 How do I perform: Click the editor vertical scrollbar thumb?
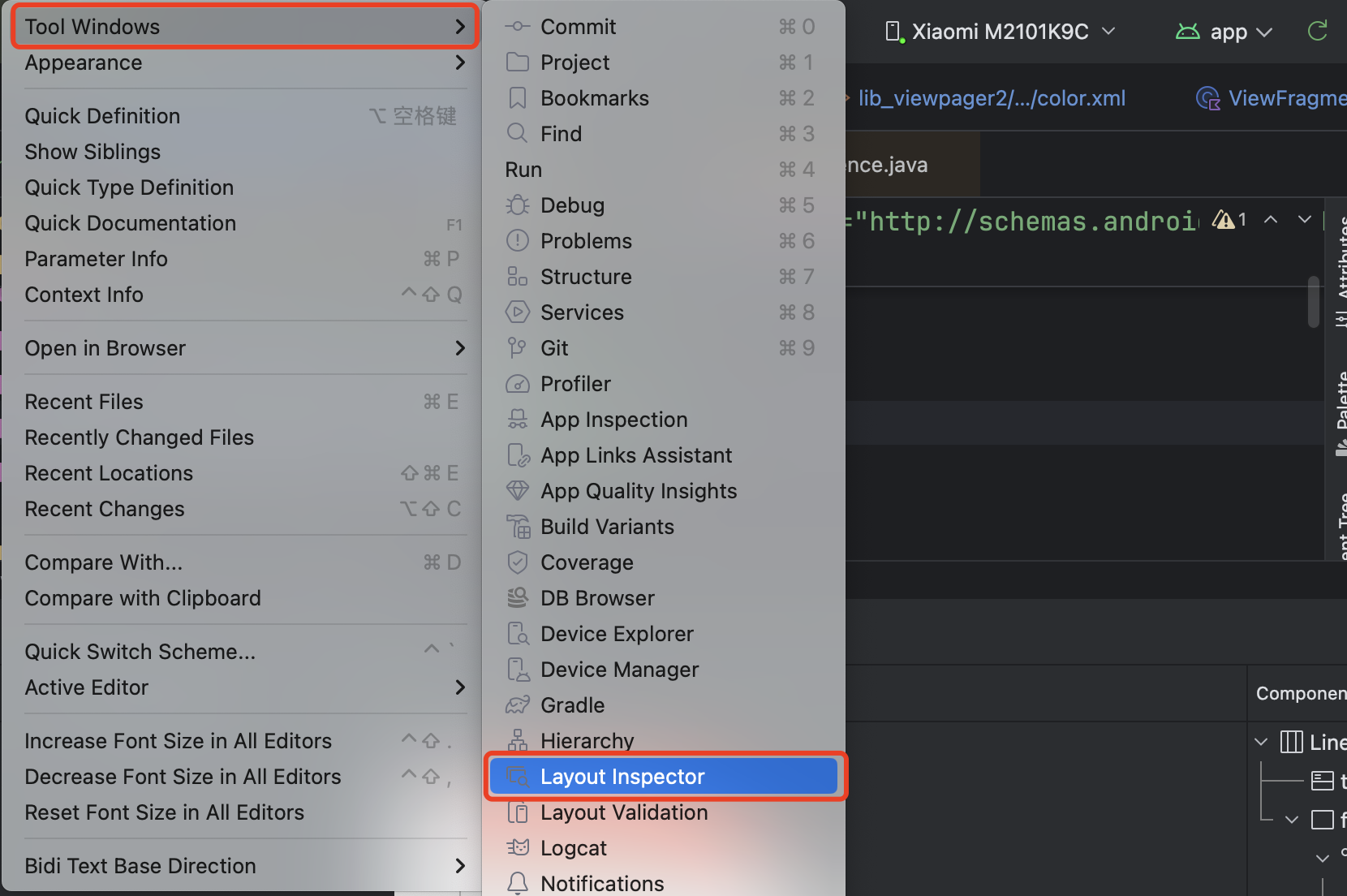(x=1314, y=302)
